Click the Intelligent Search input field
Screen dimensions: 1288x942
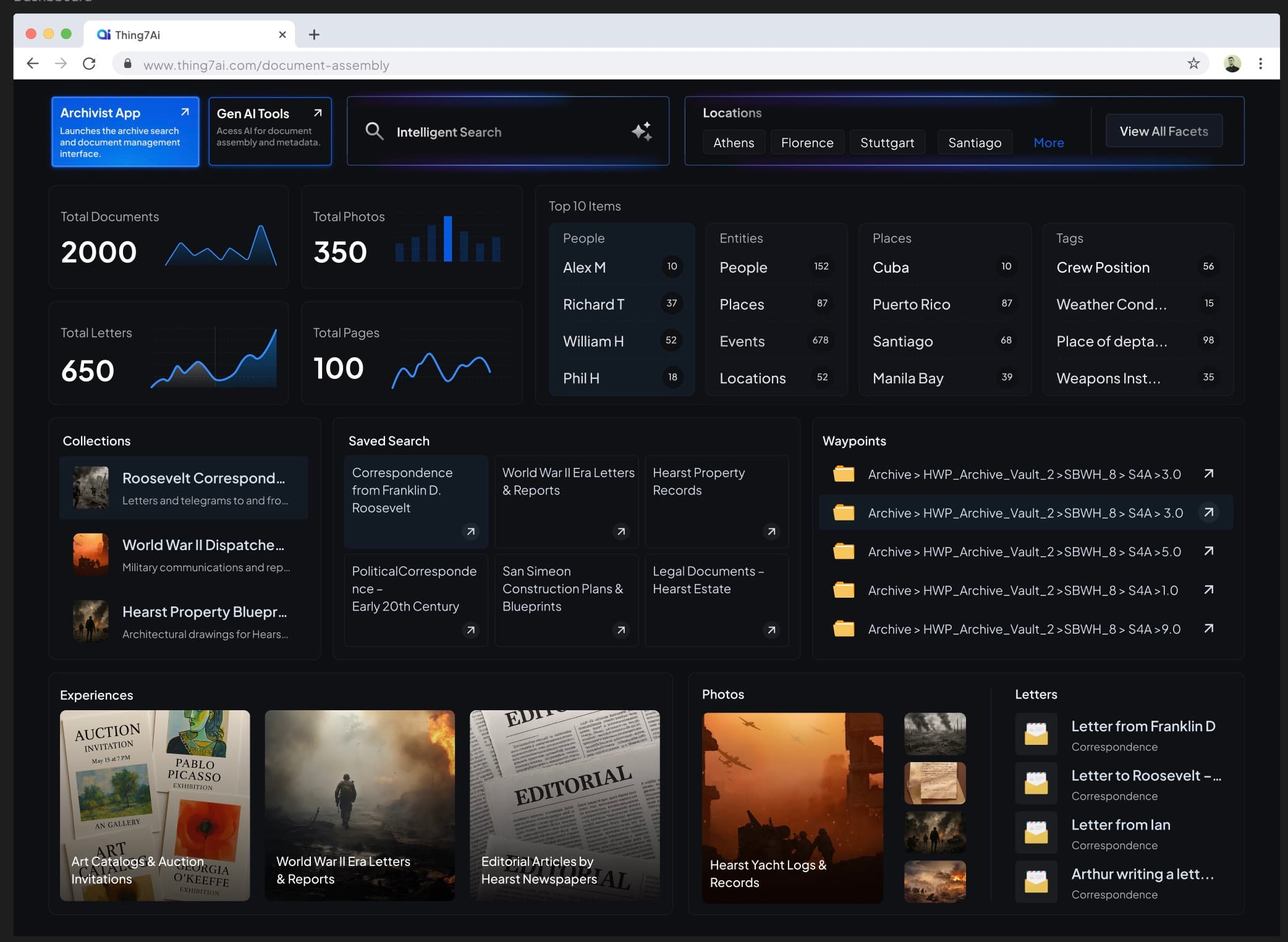pos(508,131)
